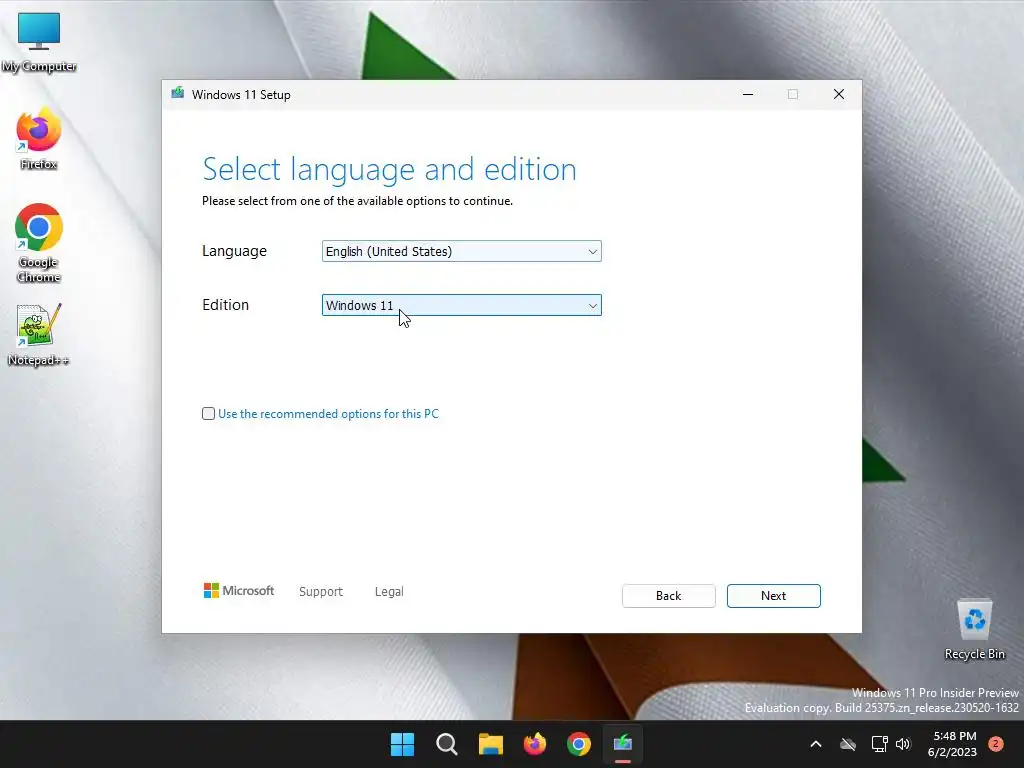Launch Chrome from the taskbar

pyautogui.click(x=579, y=744)
